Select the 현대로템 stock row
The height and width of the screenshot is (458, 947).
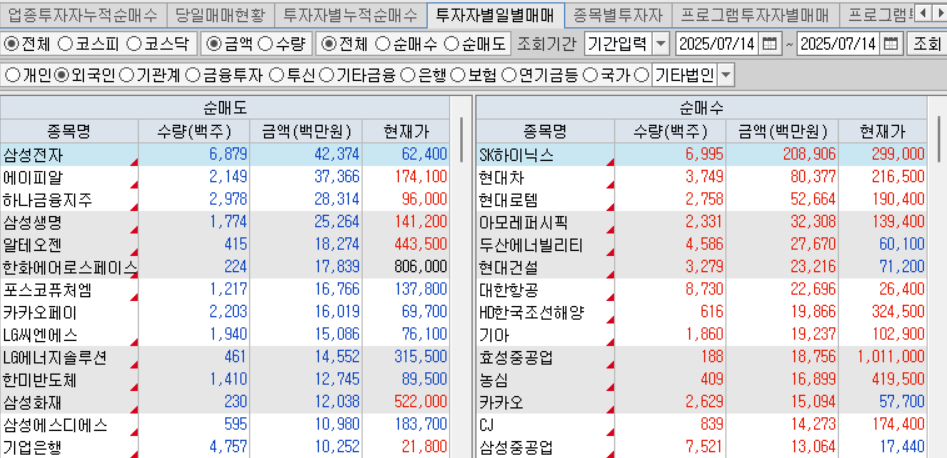701,199
